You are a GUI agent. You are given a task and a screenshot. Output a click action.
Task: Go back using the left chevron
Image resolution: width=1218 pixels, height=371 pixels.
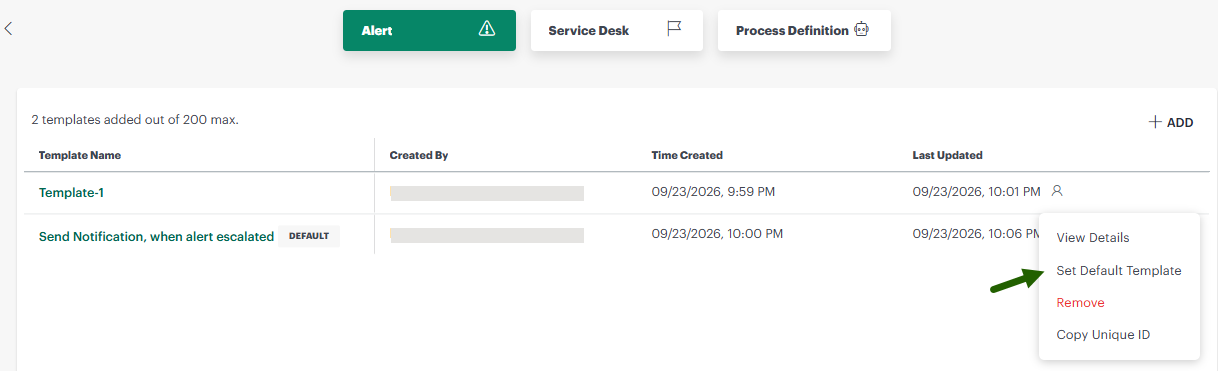click(x=8, y=29)
